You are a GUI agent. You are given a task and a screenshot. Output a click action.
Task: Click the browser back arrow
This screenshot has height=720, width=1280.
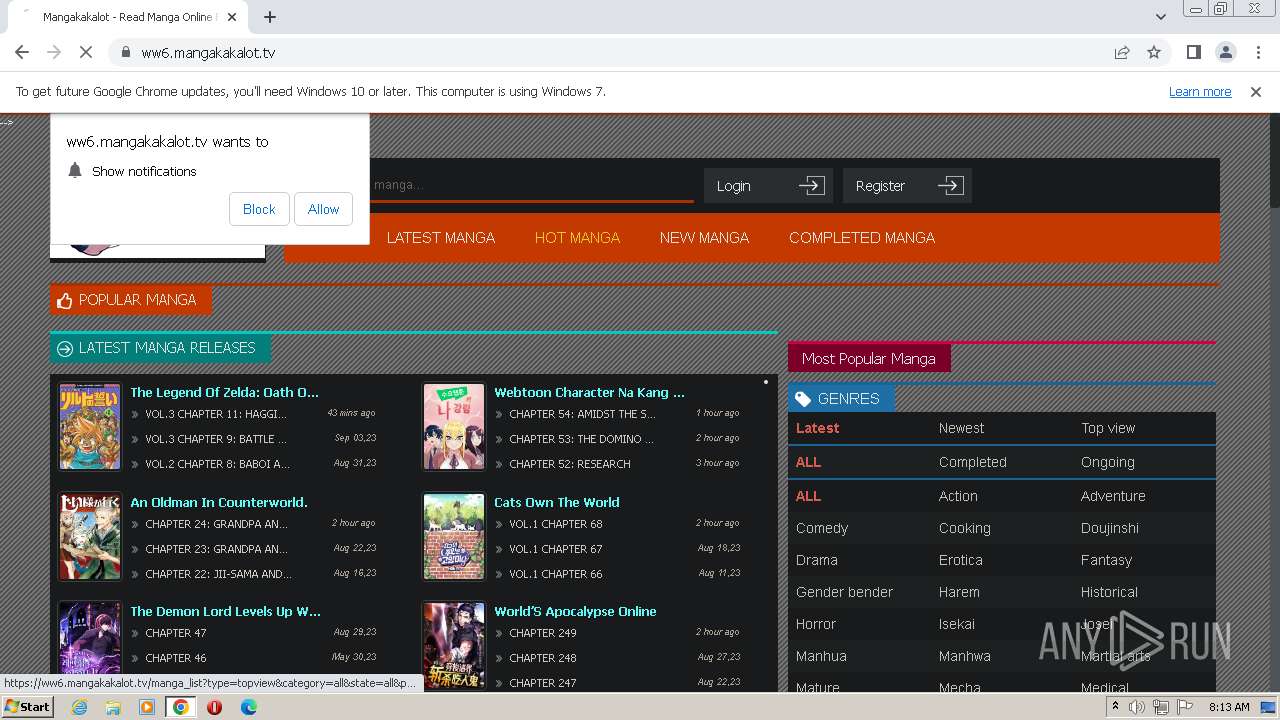click(x=22, y=52)
